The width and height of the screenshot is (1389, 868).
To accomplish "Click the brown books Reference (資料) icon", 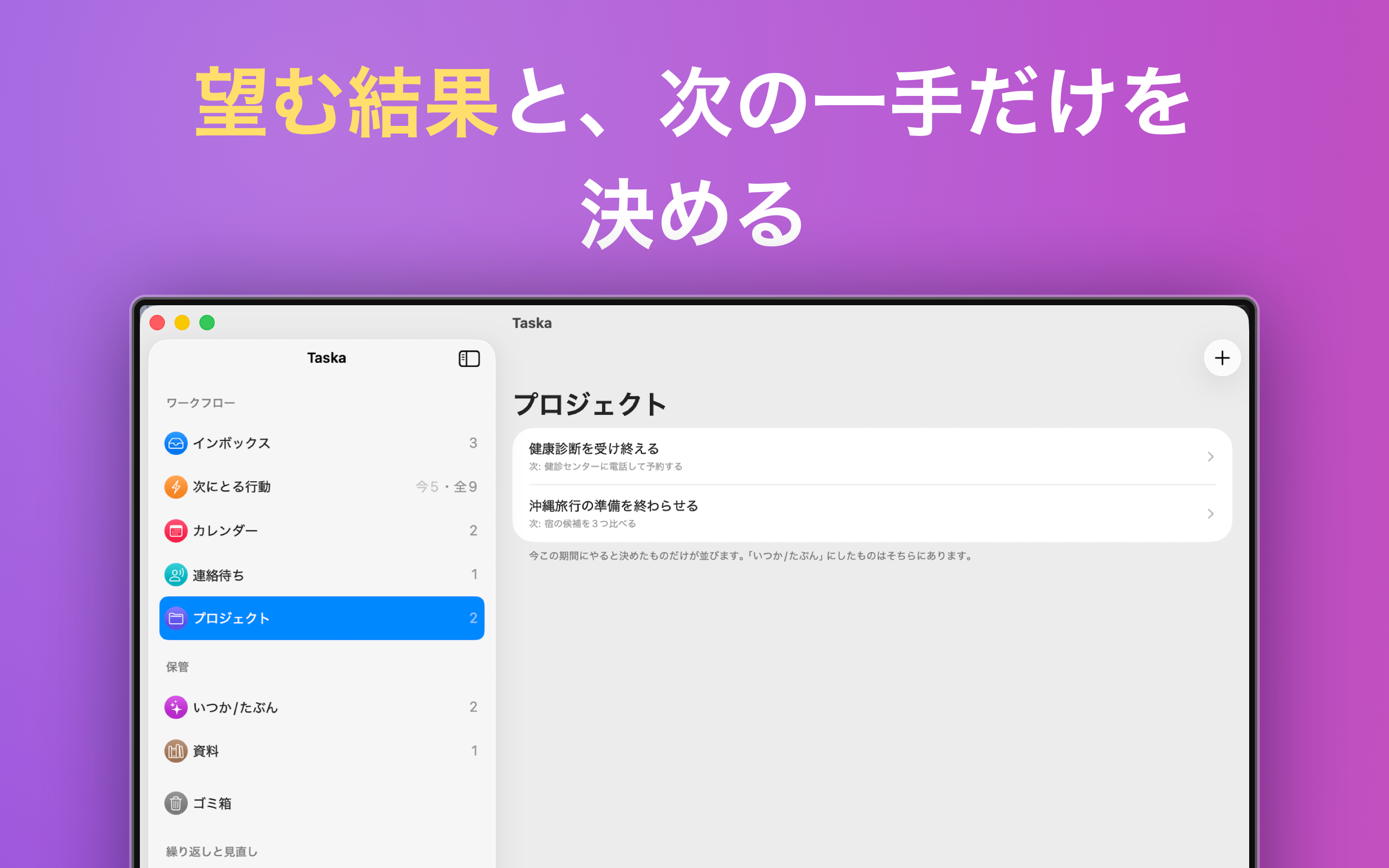I will (176, 751).
